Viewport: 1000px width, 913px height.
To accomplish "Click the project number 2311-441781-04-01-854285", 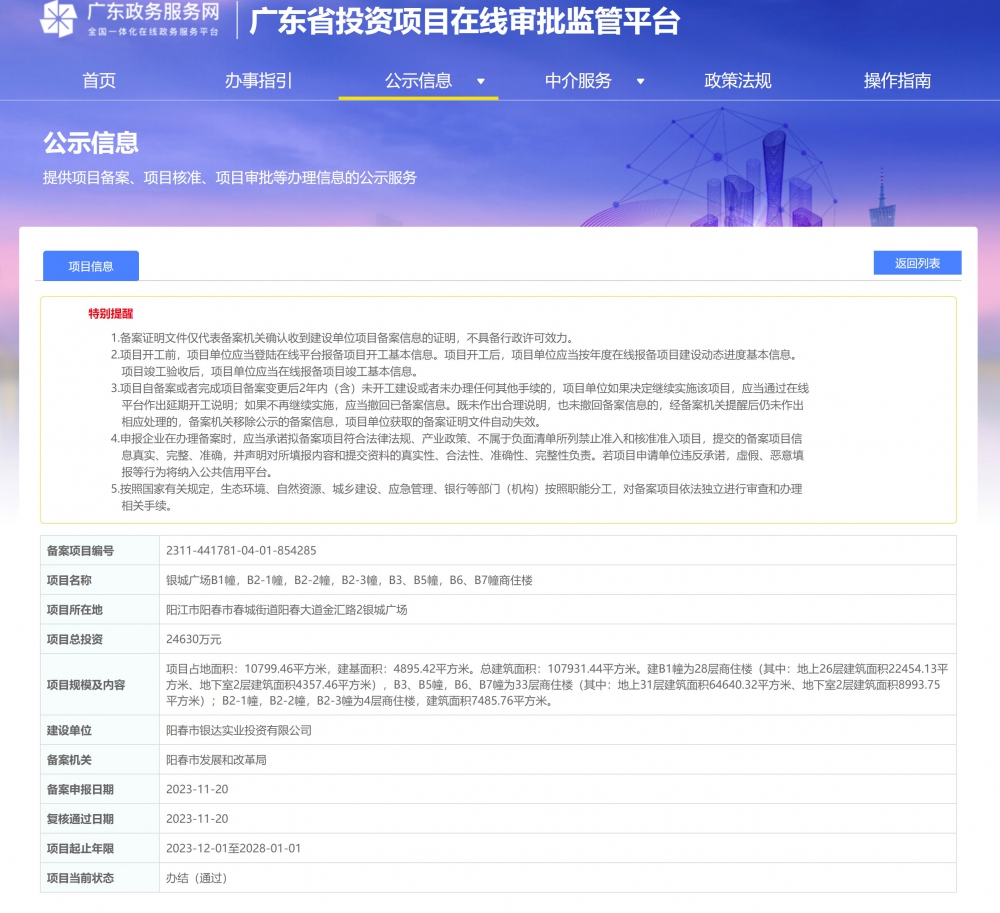I will point(241,550).
